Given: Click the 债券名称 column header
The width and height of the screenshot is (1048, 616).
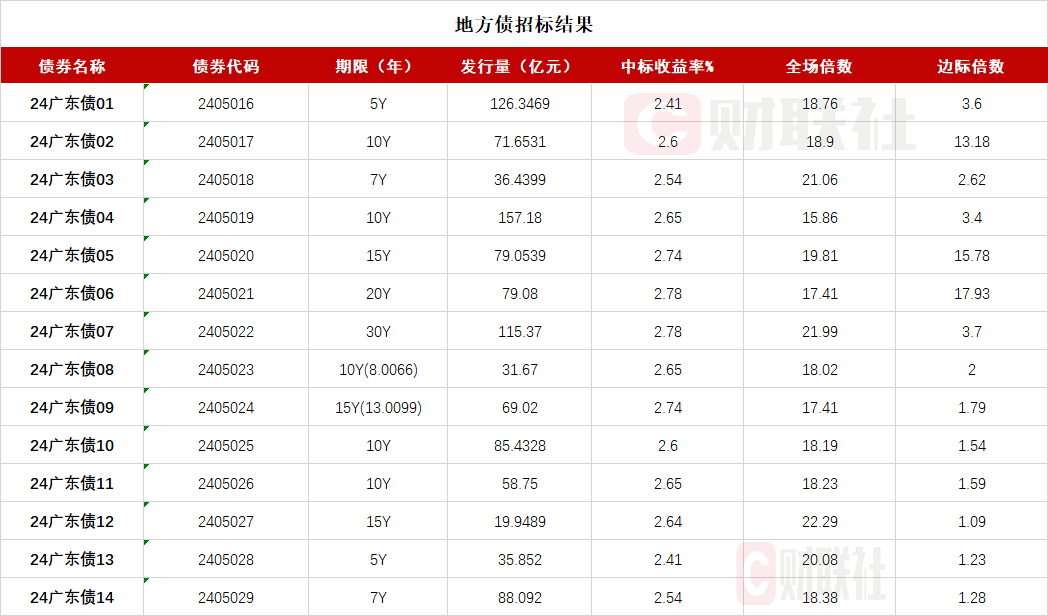Looking at the screenshot, I should click(72, 66).
